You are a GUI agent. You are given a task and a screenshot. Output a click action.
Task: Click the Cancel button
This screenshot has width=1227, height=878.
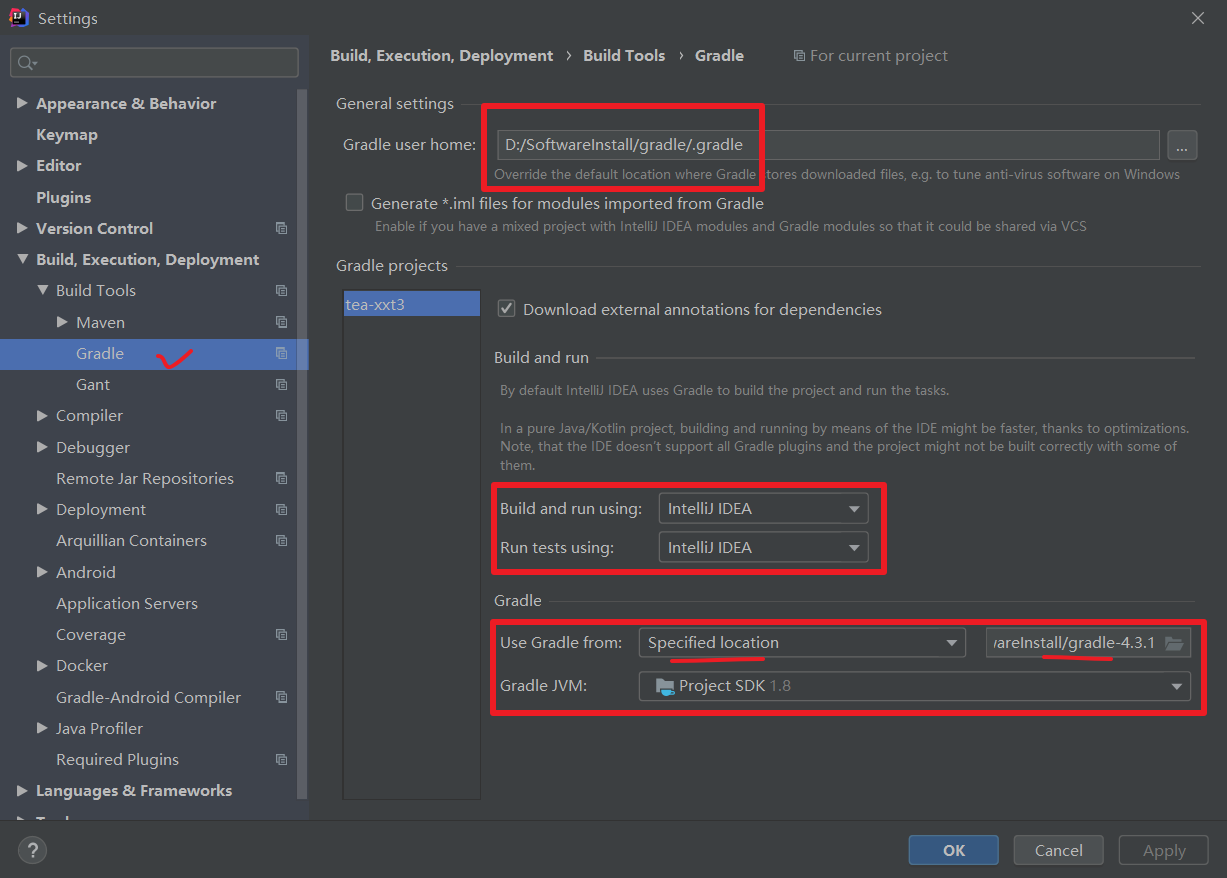pyautogui.click(x=1059, y=850)
